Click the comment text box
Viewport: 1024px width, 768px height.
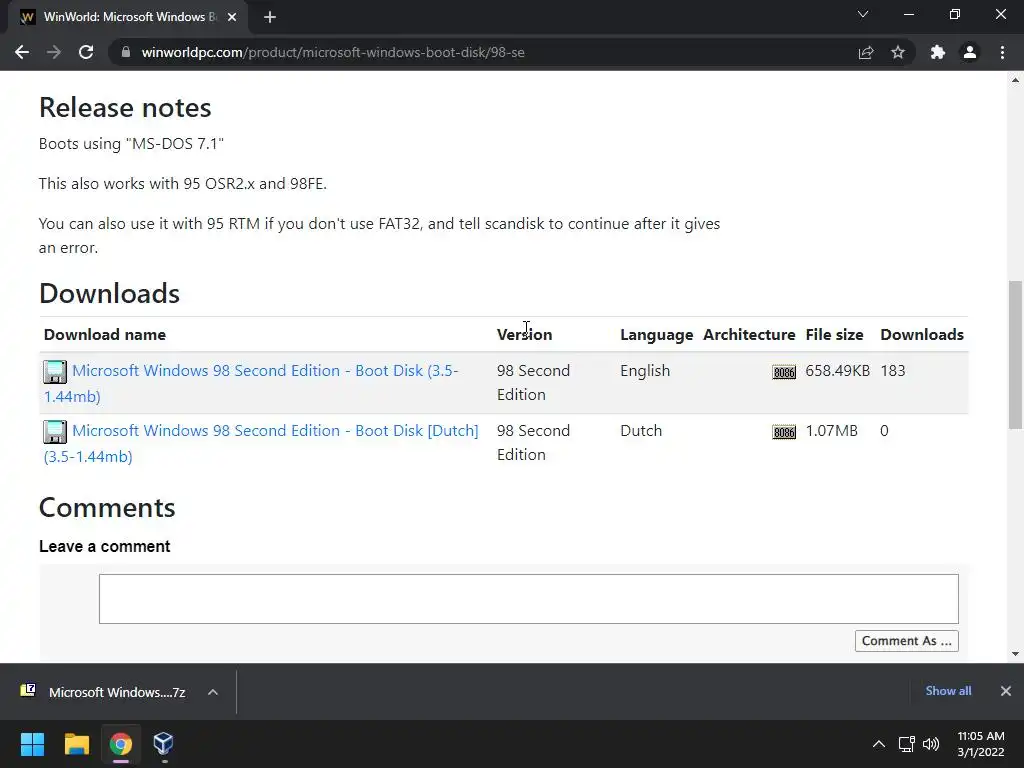pyautogui.click(x=528, y=599)
